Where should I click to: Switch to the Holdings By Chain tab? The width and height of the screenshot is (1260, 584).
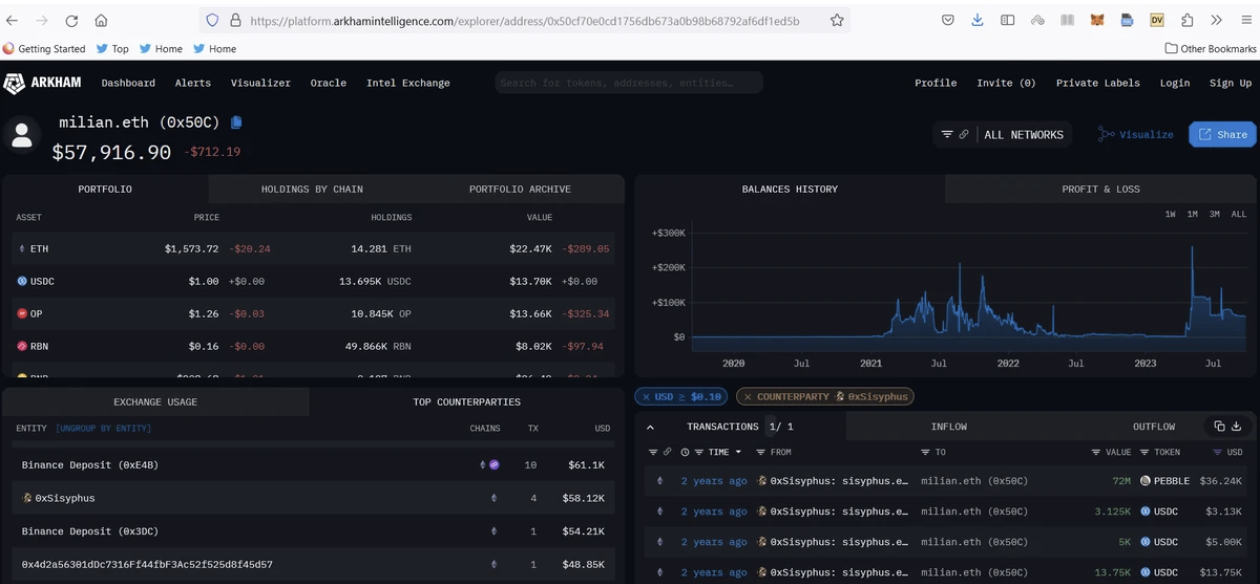[312, 189]
